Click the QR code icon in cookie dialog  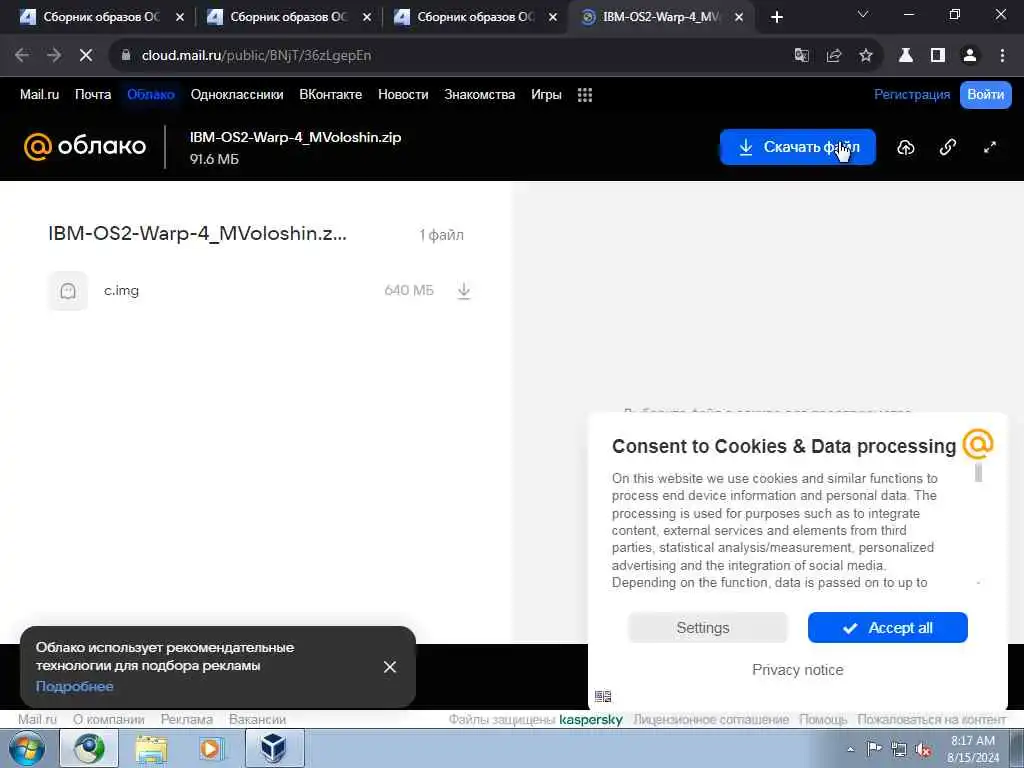(x=603, y=696)
